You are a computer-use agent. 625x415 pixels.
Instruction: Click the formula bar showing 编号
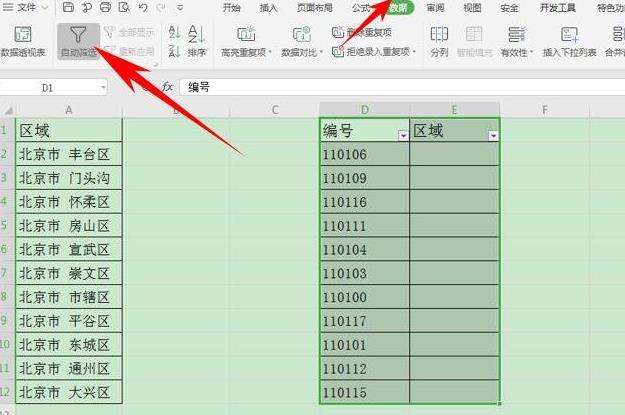coord(402,87)
